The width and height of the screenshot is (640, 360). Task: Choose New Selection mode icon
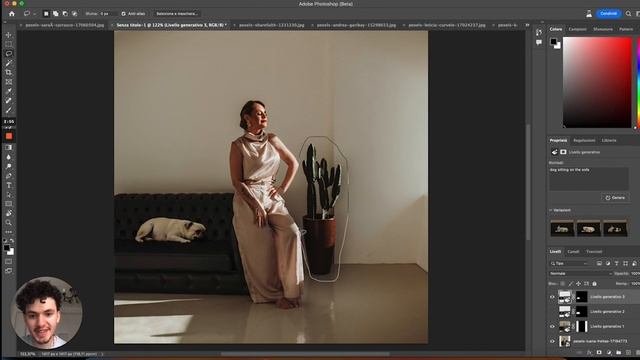coord(46,13)
